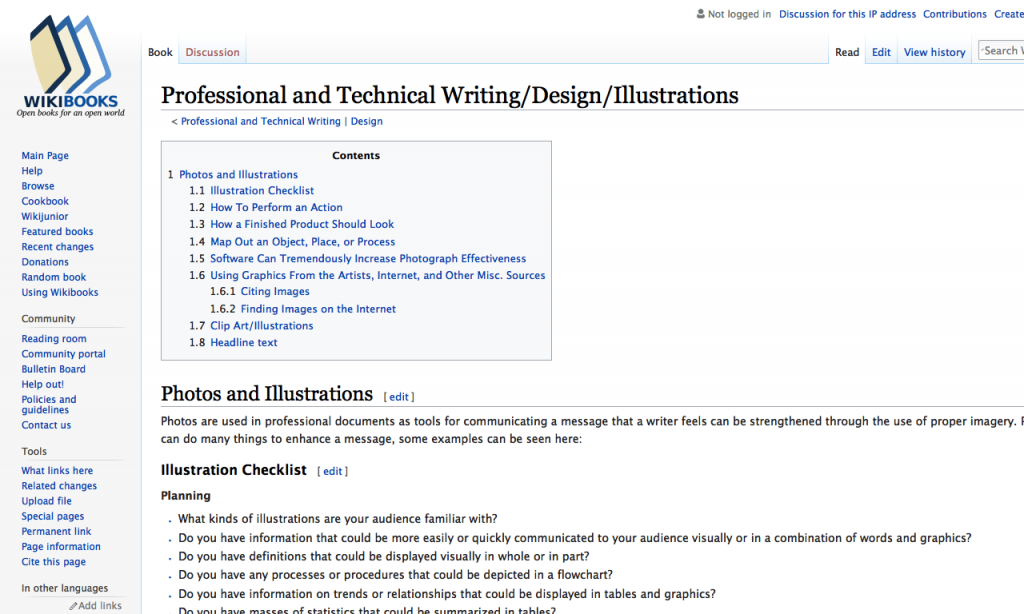The width and height of the screenshot is (1024, 614).
Task: Switch to the Discussion tab
Action: click(x=211, y=51)
